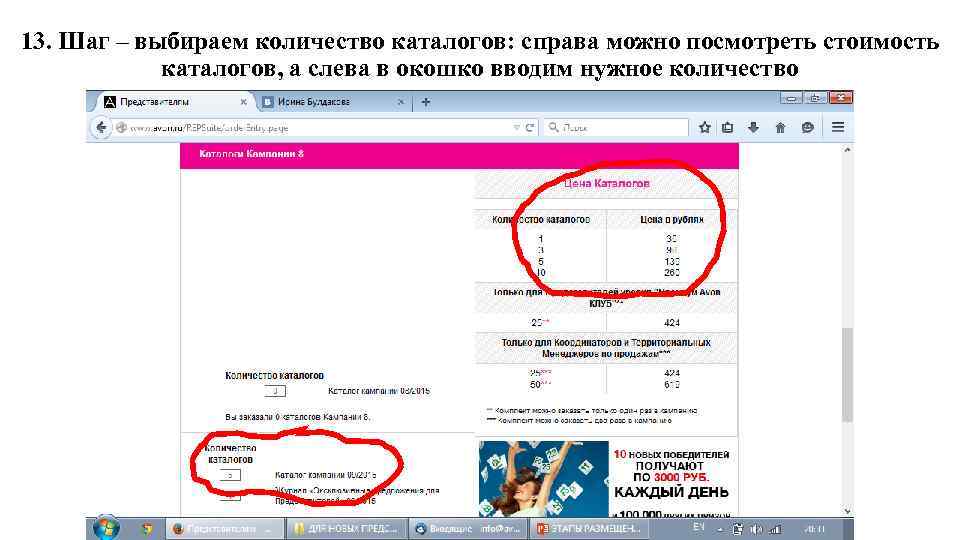
Task: Click Вы заказали 0 каталогов text
Action: (x=298, y=417)
